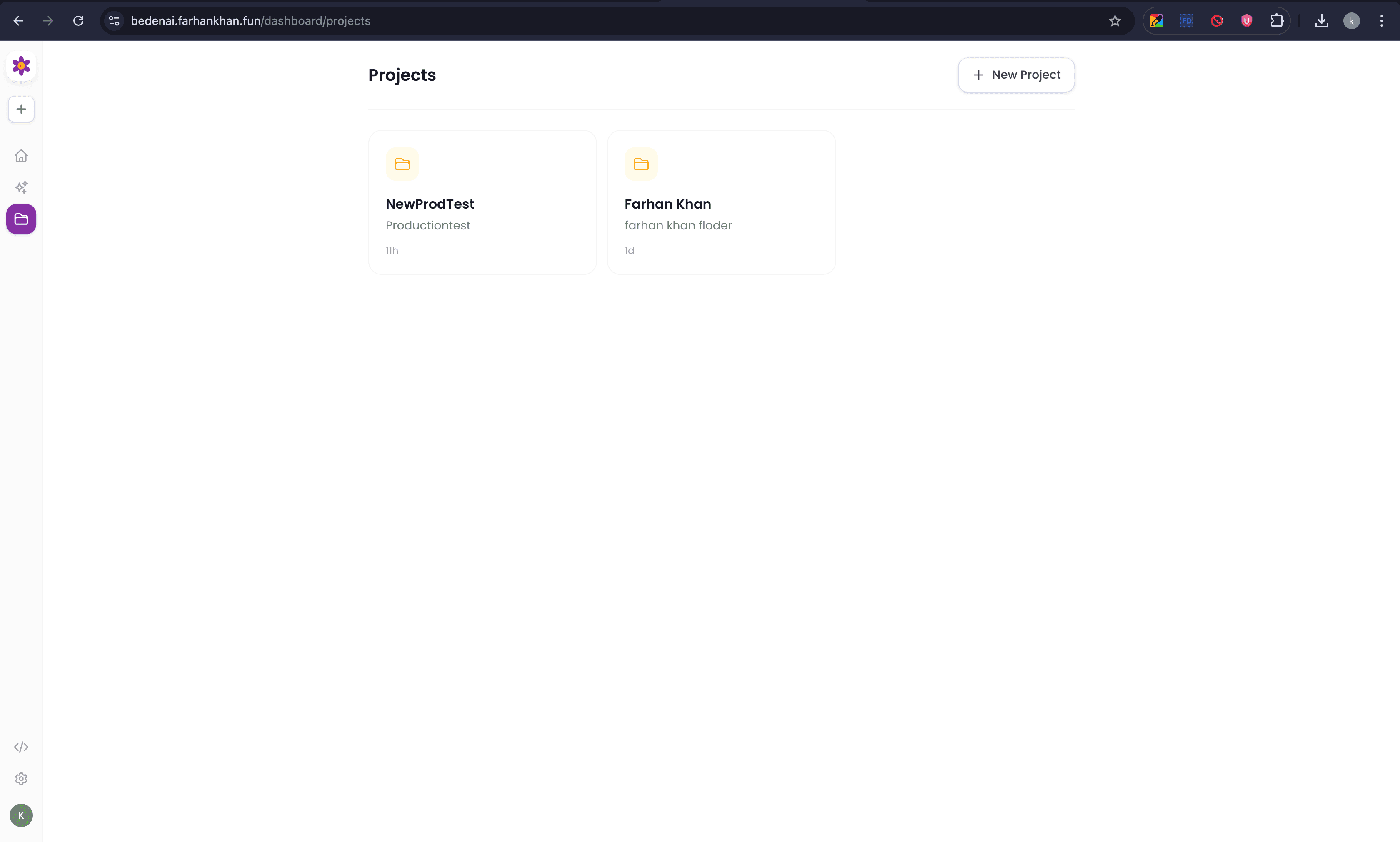
Task: Open the NewProdTest project card
Action: (x=482, y=202)
